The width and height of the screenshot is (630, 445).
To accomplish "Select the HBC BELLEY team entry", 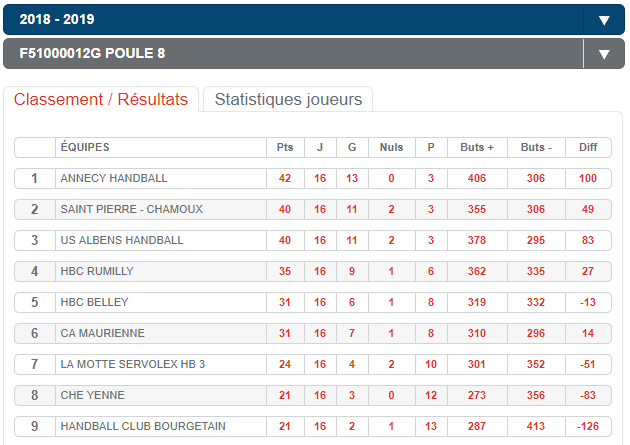I will click(x=93, y=302).
